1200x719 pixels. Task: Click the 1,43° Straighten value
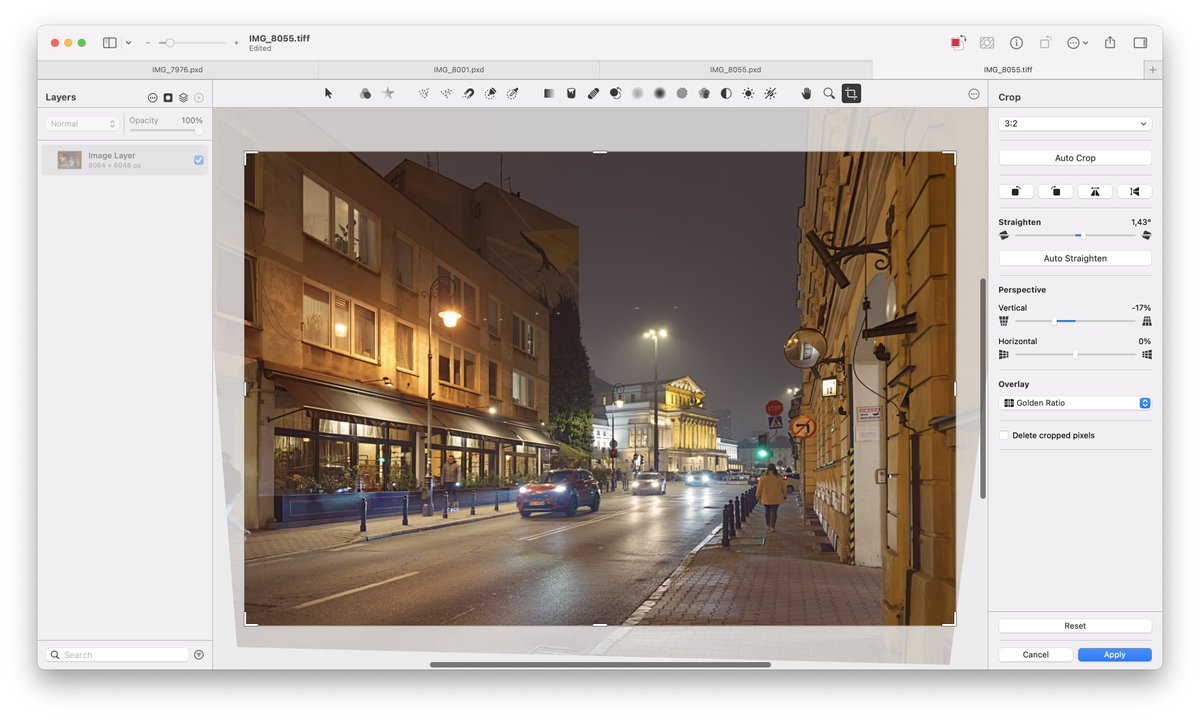click(x=1140, y=222)
